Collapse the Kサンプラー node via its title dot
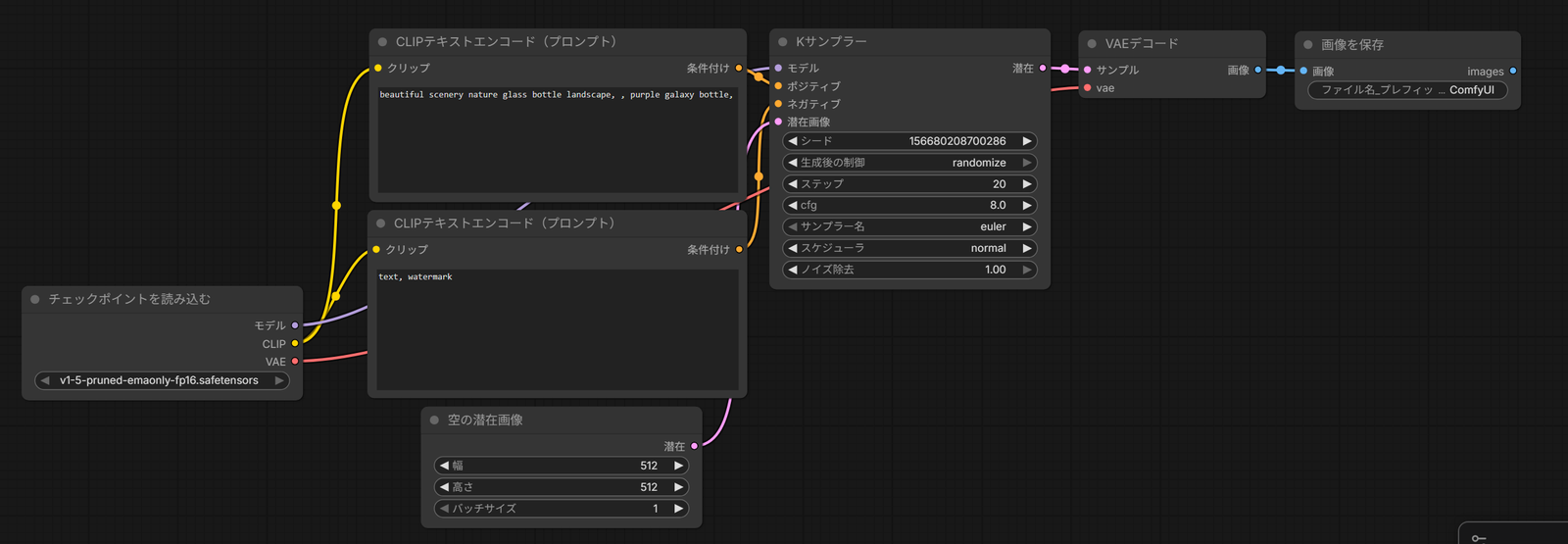 (783, 42)
